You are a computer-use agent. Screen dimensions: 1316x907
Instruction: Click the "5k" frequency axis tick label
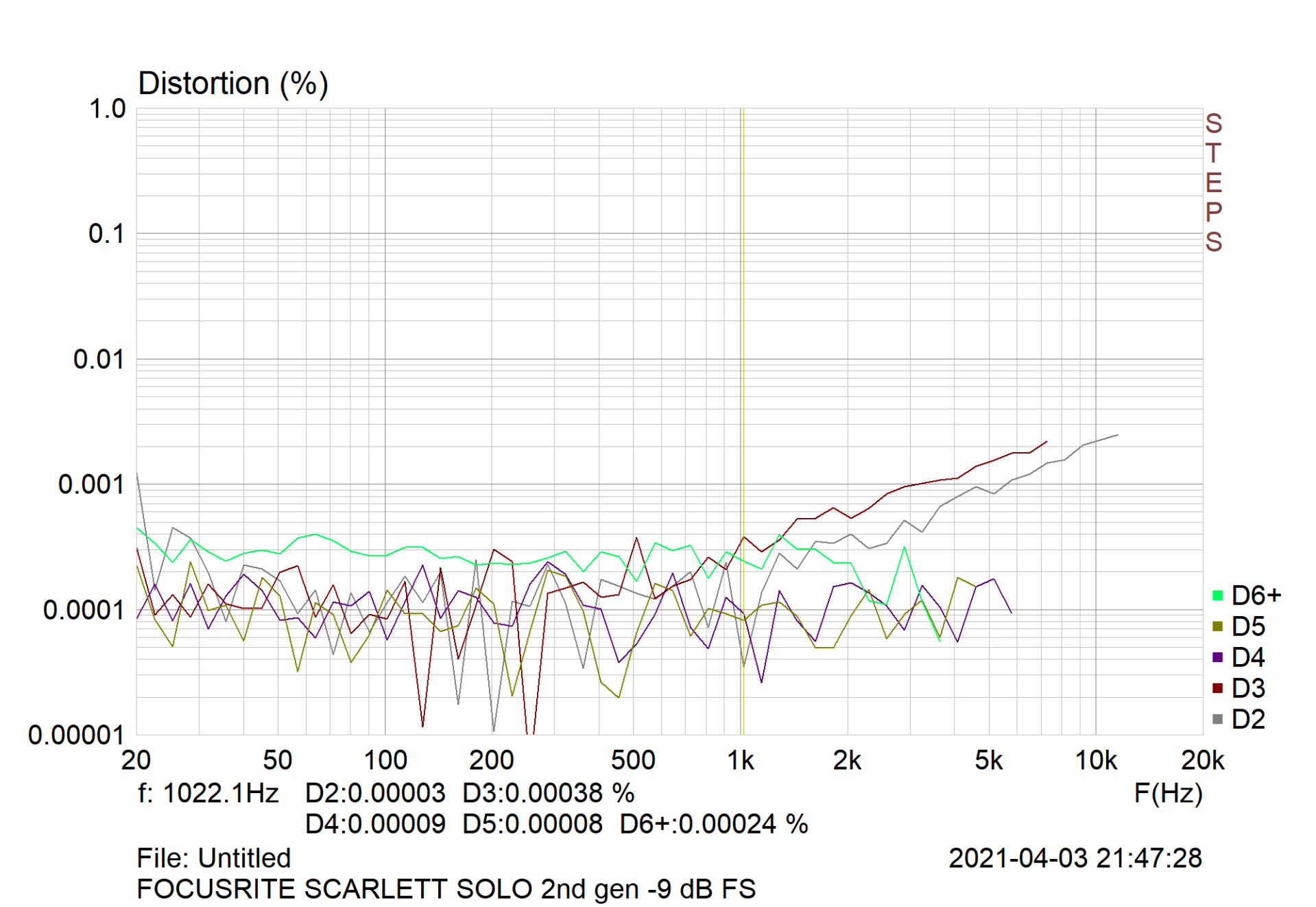(x=989, y=760)
